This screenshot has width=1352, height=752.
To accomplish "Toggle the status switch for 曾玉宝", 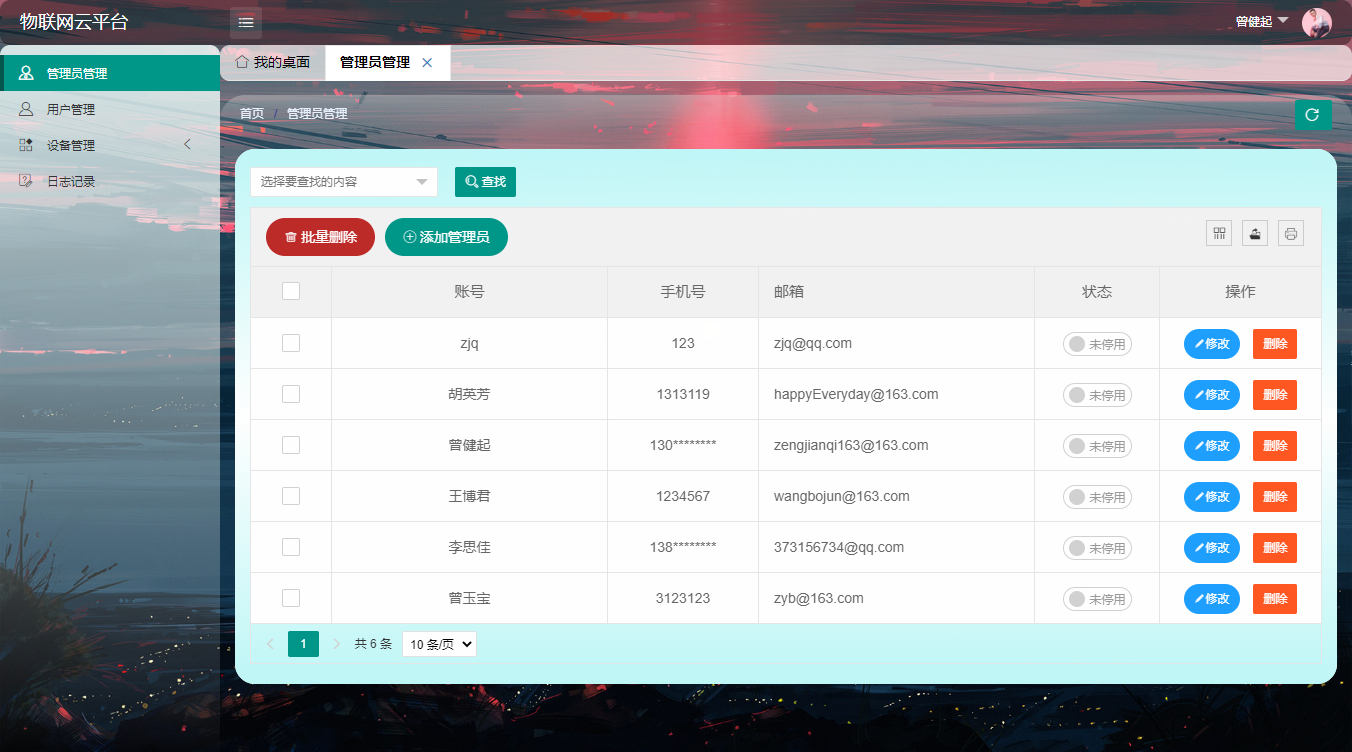I will 1097,599.
